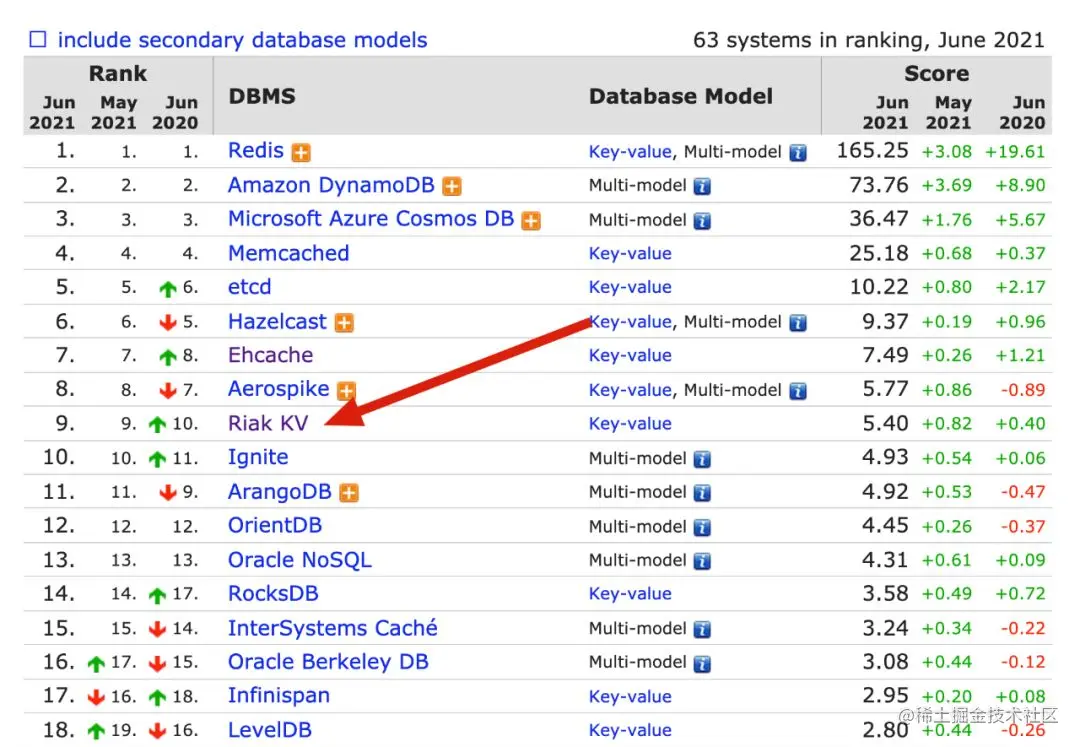This screenshot has height=747, width=1080.
Task: Click the info icon in the Azure Cosmos DB row
Action: pos(702,220)
